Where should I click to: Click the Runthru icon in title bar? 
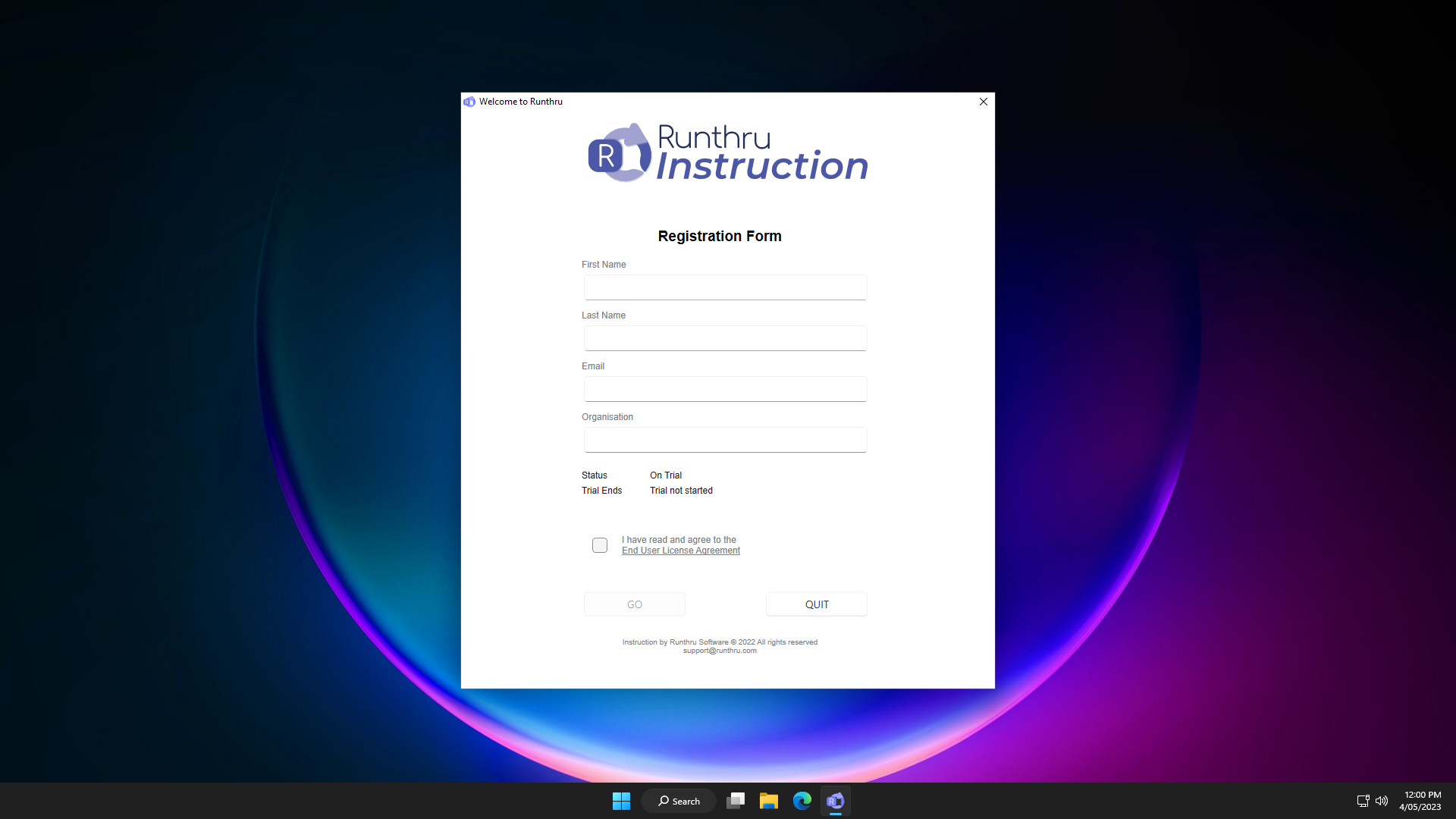click(469, 102)
